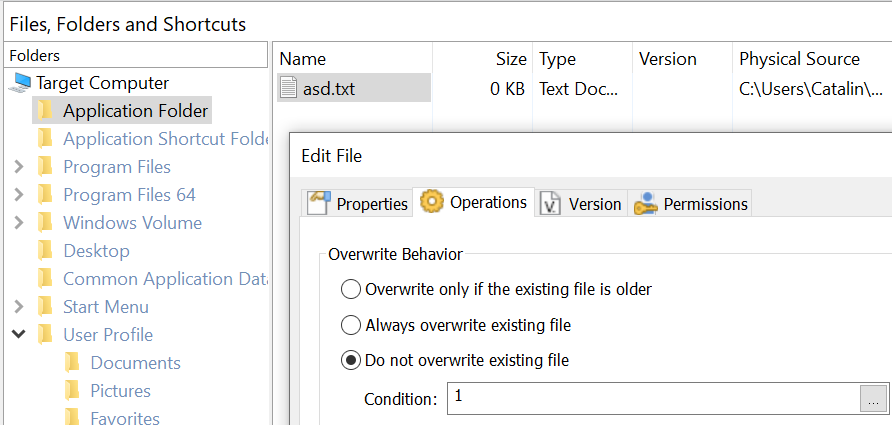Select Do not overwrite existing file

pyautogui.click(x=351, y=360)
